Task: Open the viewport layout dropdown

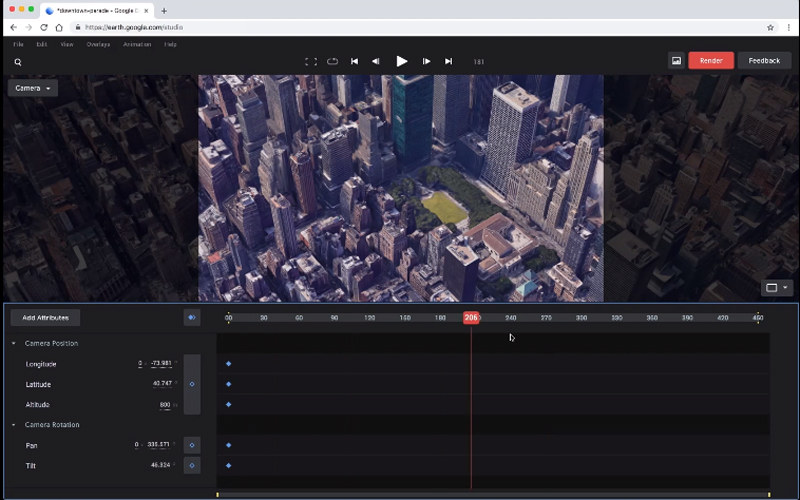Action: [777, 288]
